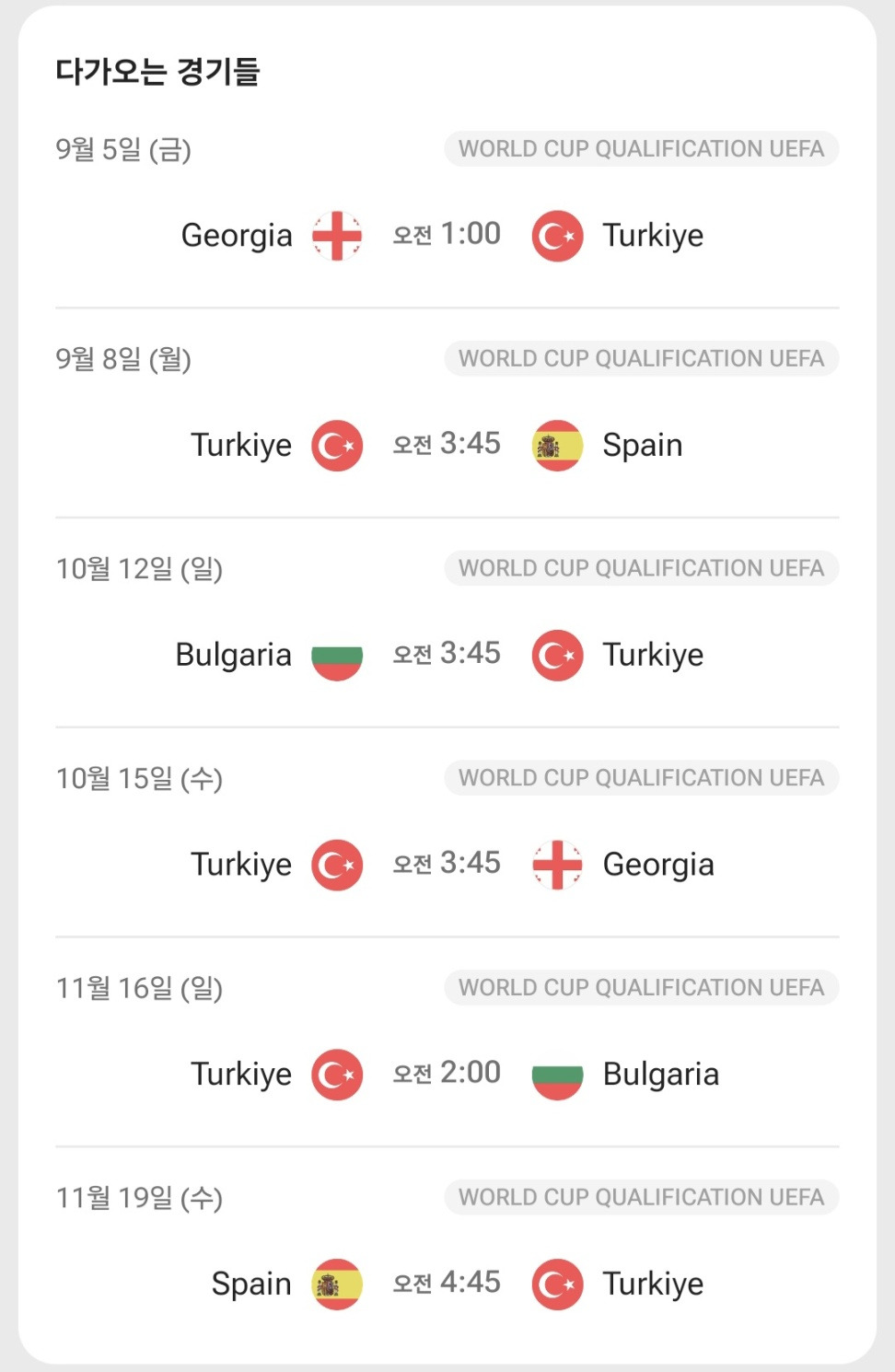Tap Georgia flag in Oct 15 match
The image size is (895, 1372).
pyautogui.click(x=557, y=866)
